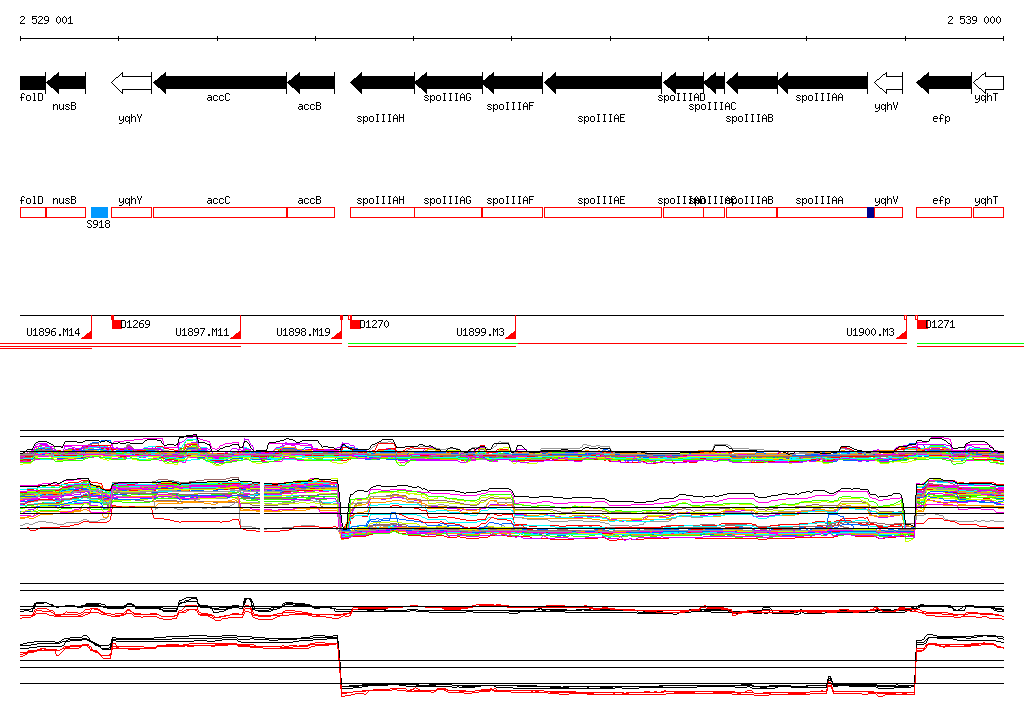The width and height of the screenshot is (1024, 714).
Task: Select the U1898.M19 marker label
Action: click(x=303, y=333)
